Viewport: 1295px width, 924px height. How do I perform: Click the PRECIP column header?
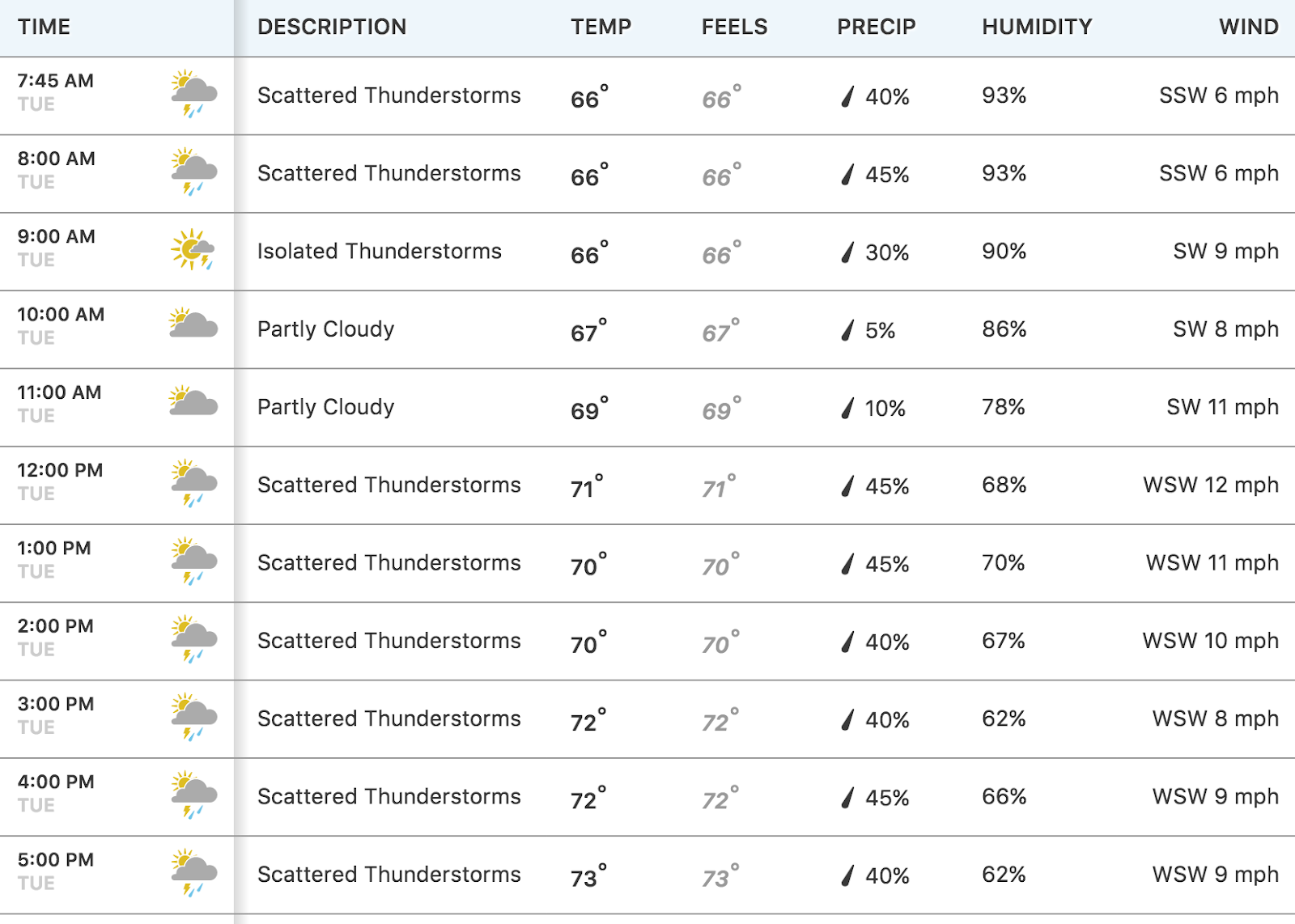(876, 27)
